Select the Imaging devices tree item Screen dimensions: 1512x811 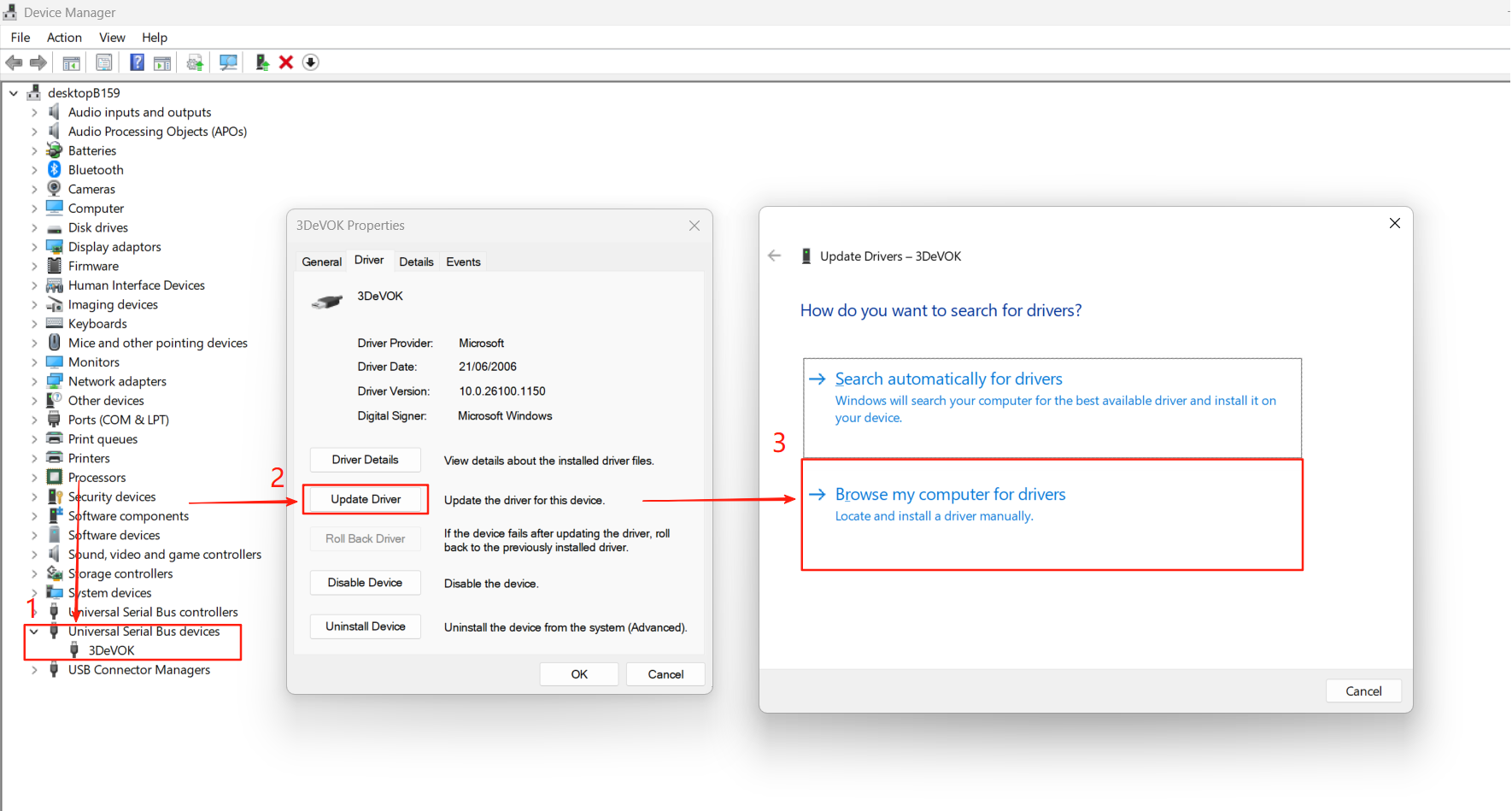[113, 304]
